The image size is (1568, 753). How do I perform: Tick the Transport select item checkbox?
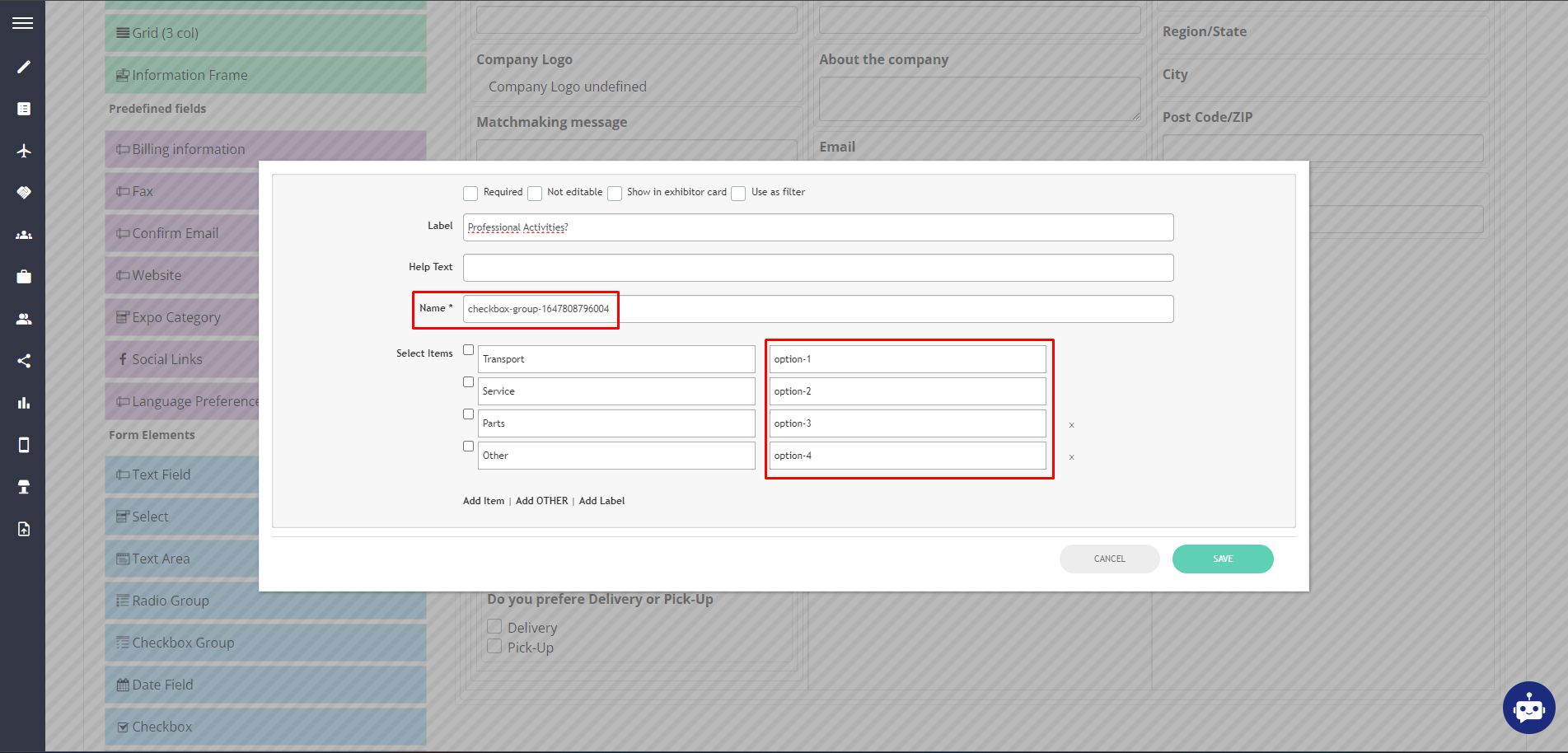pos(468,349)
